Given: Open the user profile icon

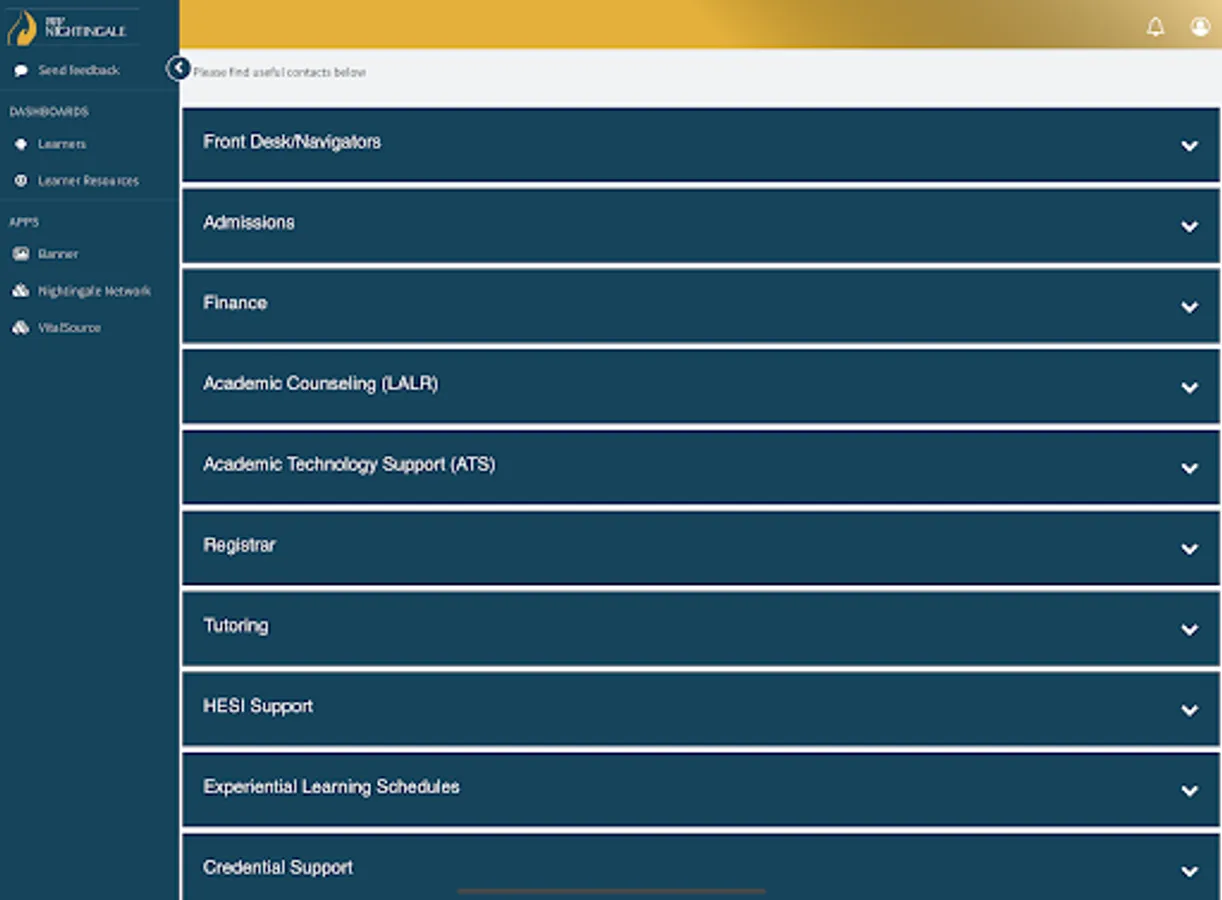Looking at the screenshot, I should pyautogui.click(x=1200, y=27).
